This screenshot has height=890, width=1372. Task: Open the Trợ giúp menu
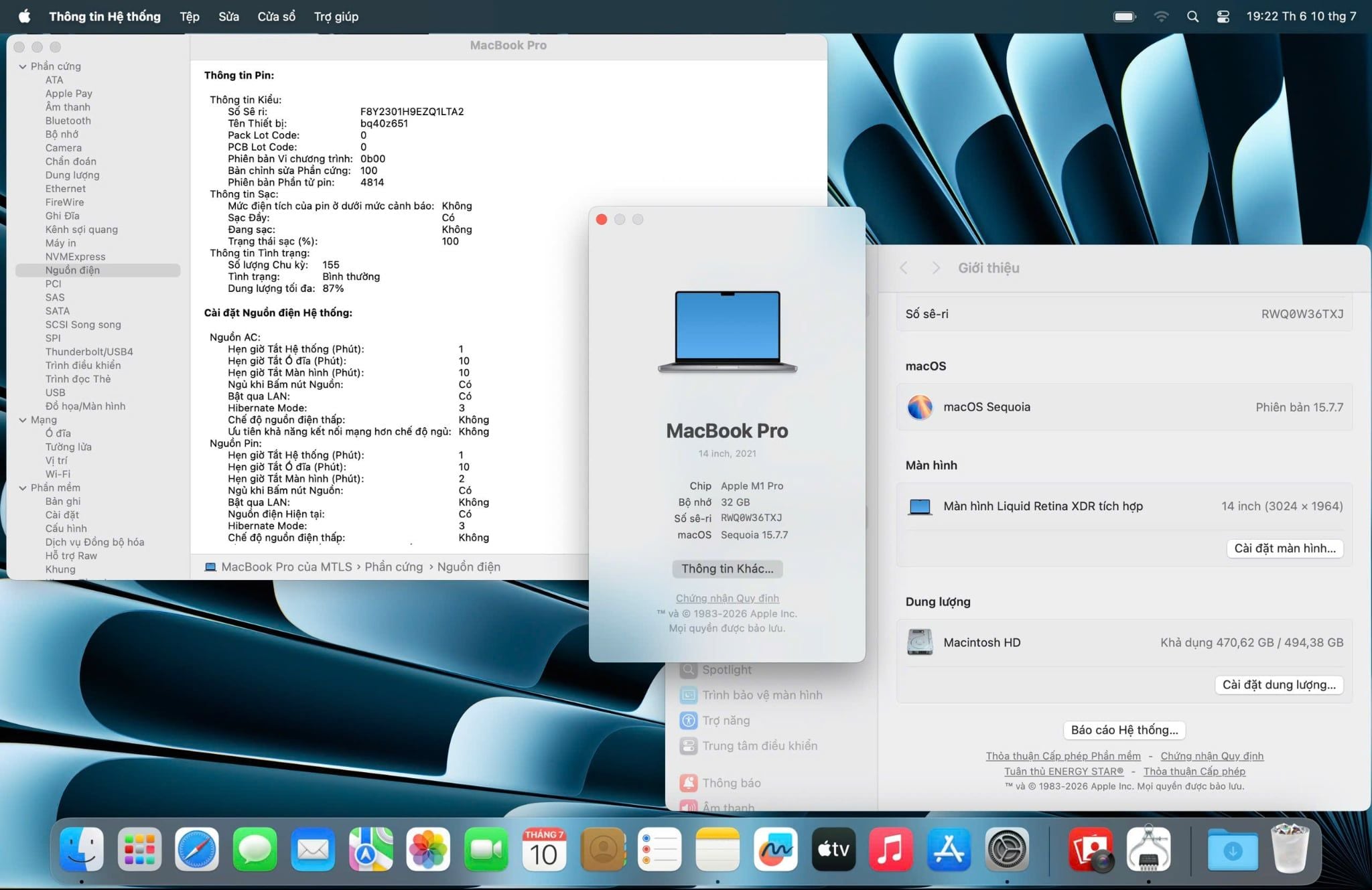[x=336, y=16]
